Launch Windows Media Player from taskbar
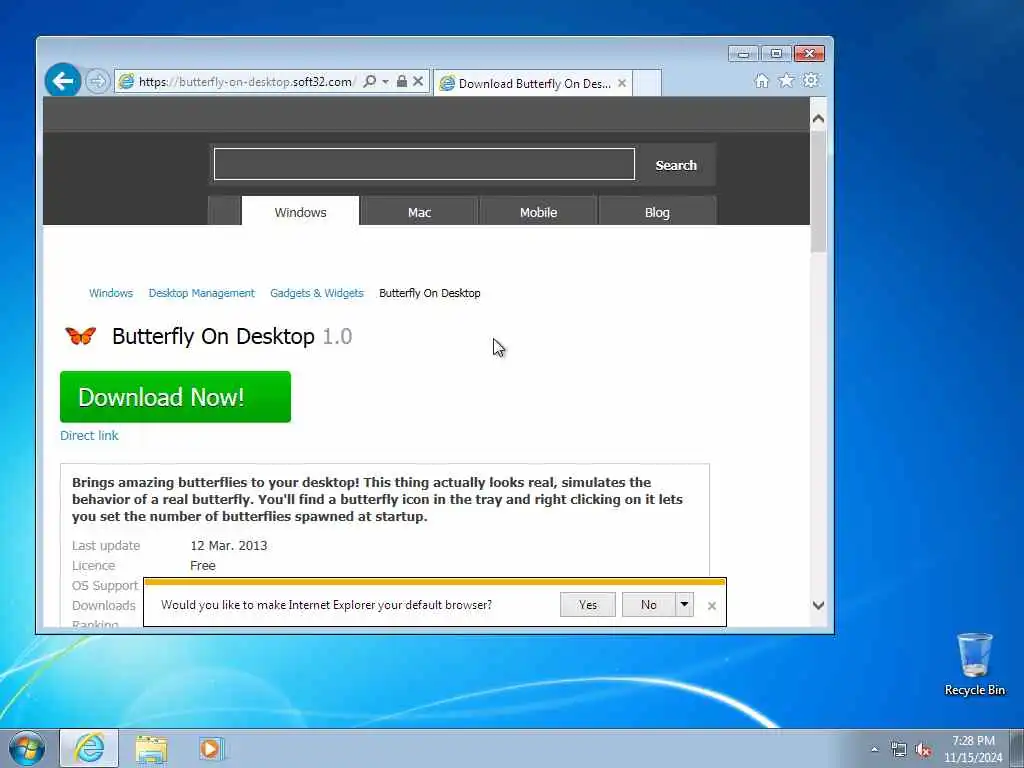This screenshot has height=768, width=1024. tap(211, 749)
